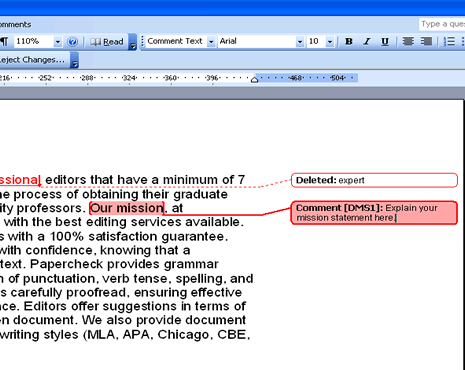
Task: Toggle the Show/Hide paragraph marks icon
Action: coord(4,42)
